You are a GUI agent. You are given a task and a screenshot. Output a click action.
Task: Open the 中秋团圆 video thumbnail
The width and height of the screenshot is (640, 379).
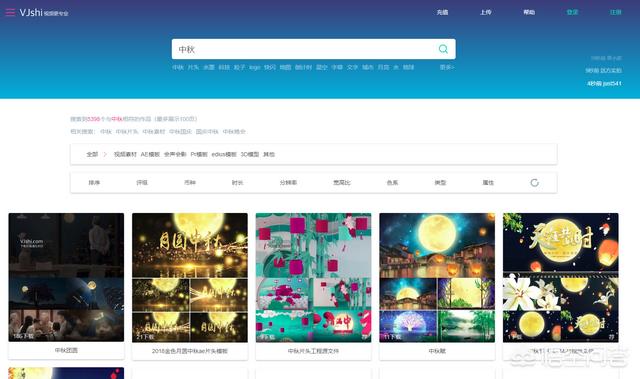[x=66, y=277]
